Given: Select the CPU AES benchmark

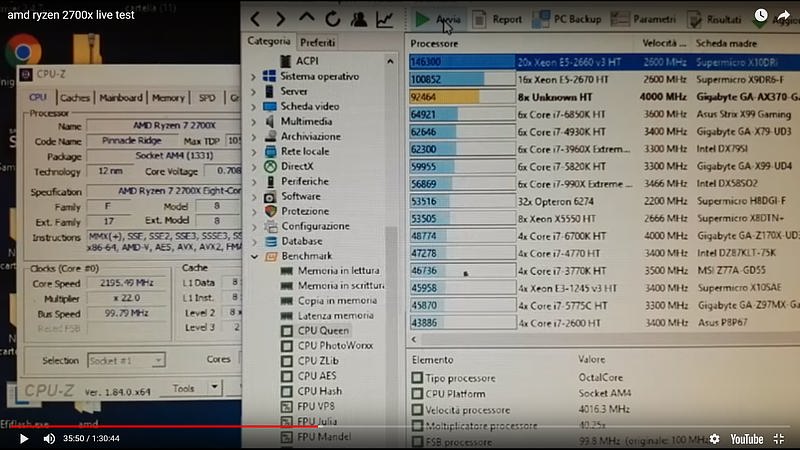Looking at the screenshot, I should [317, 376].
